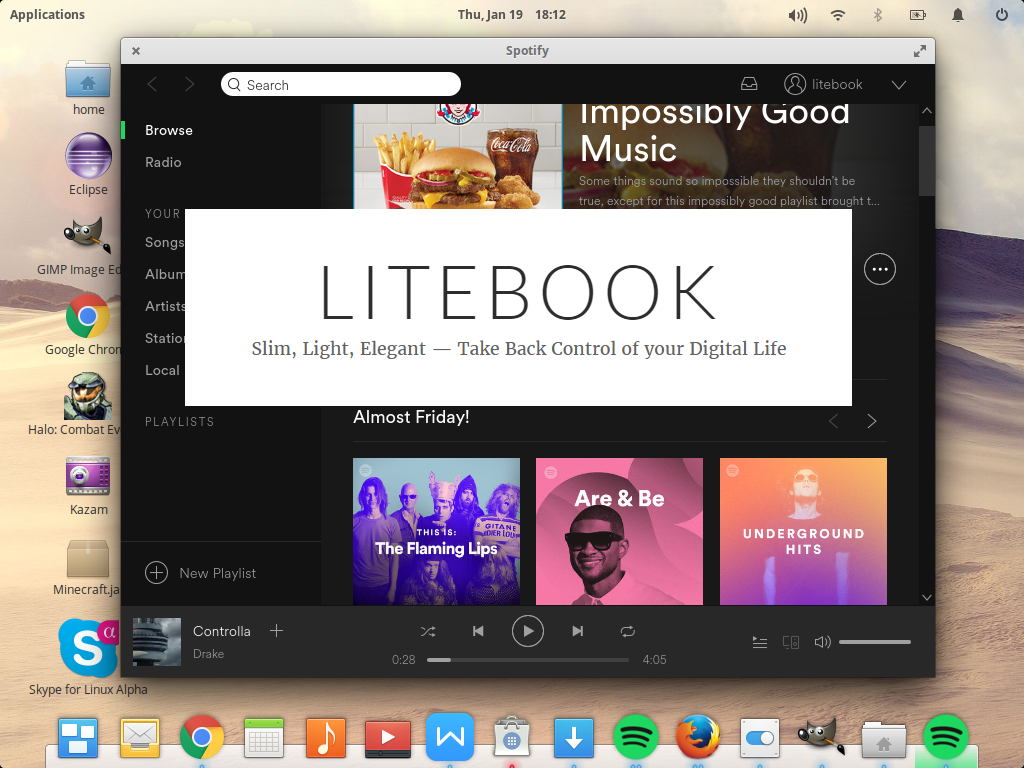This screenshot has height=768, width=1024.
Task: Open Multitasking View in the dock
Action: 78,738
